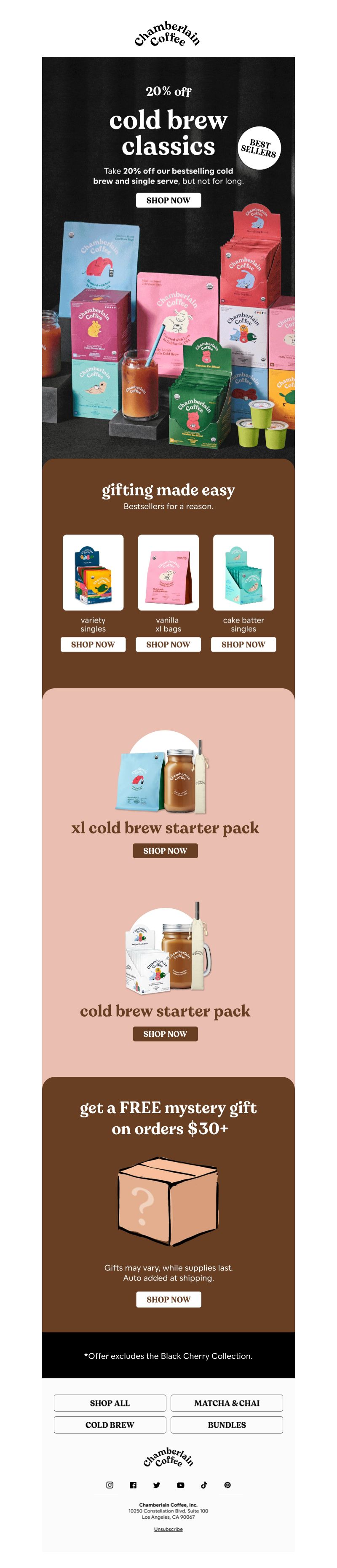Screen dimensions: 337x1568
Task: Shop the variety singles product
Action: (93, 644)
